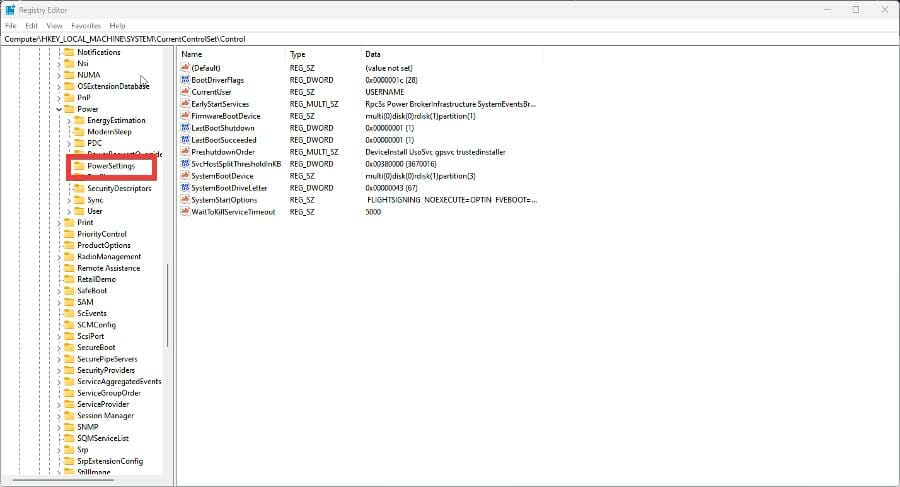Click the LastBootSucceeded DWORD icon
900x487 pixels.
[185, 140]
